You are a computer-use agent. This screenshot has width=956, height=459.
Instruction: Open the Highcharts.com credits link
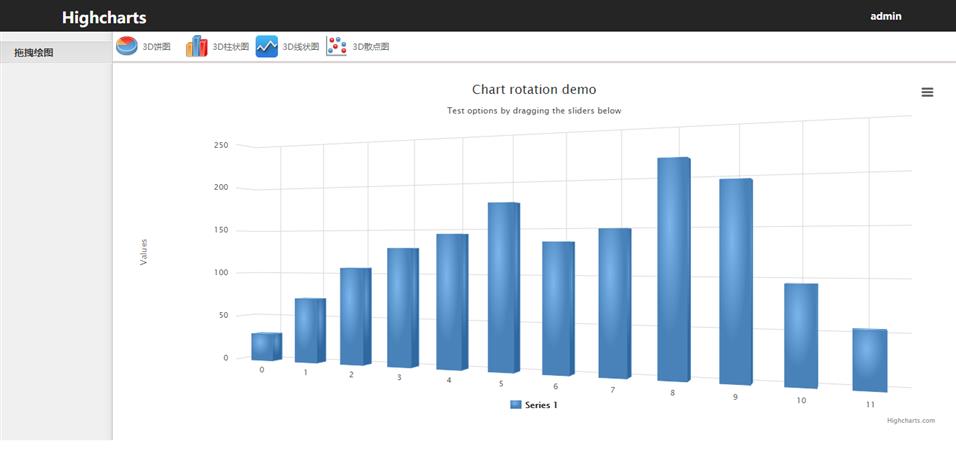[x=910, y=420]
